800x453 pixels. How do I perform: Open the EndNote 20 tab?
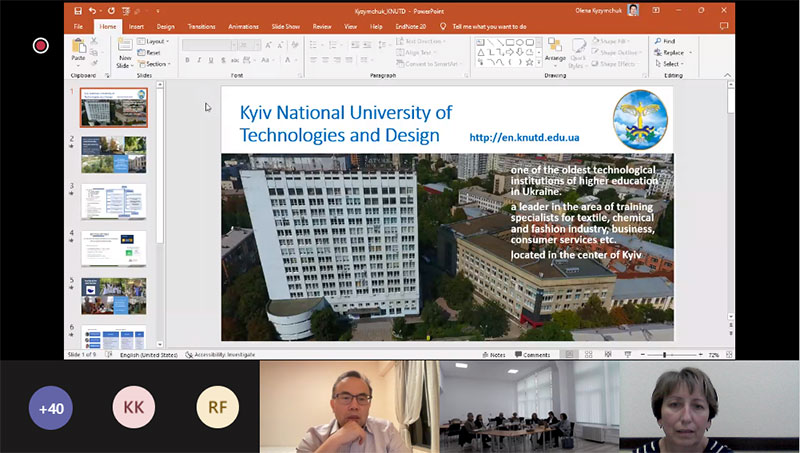tap(410, 27)
